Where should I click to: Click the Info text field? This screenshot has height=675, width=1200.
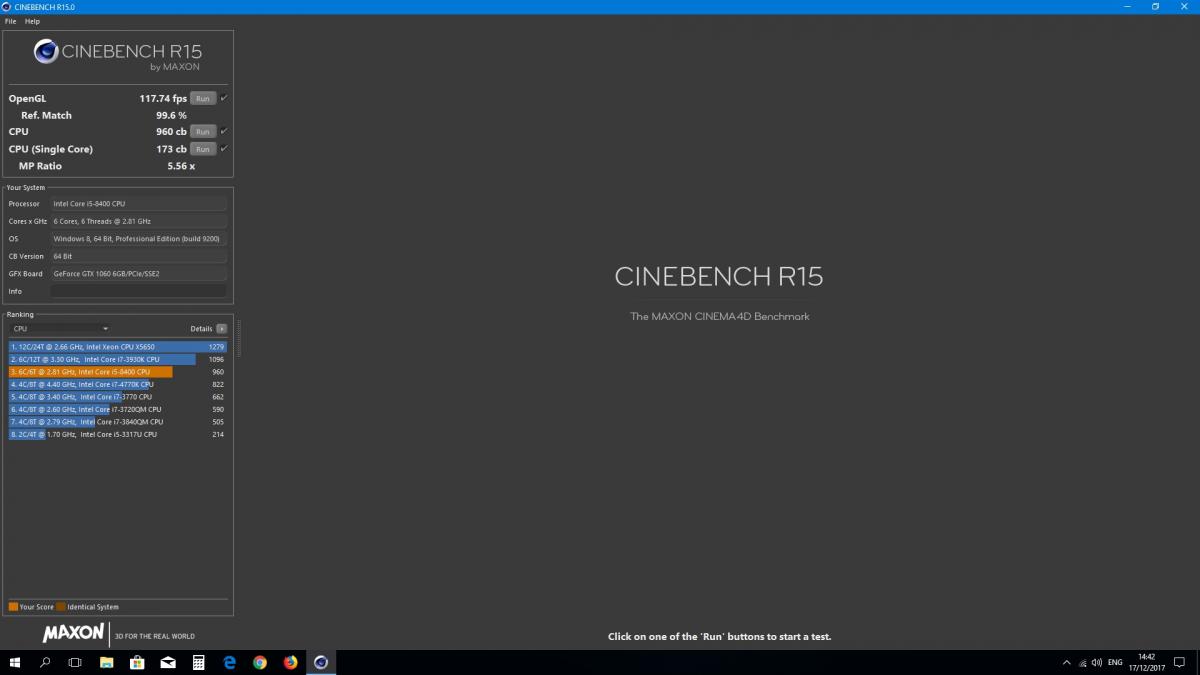(x=138, y=291)
